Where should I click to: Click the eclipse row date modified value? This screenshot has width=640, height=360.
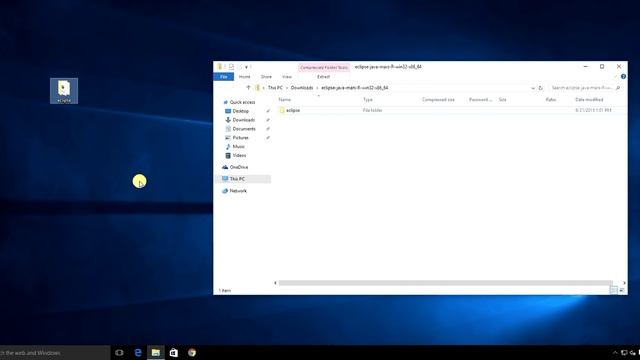[593, 110]
